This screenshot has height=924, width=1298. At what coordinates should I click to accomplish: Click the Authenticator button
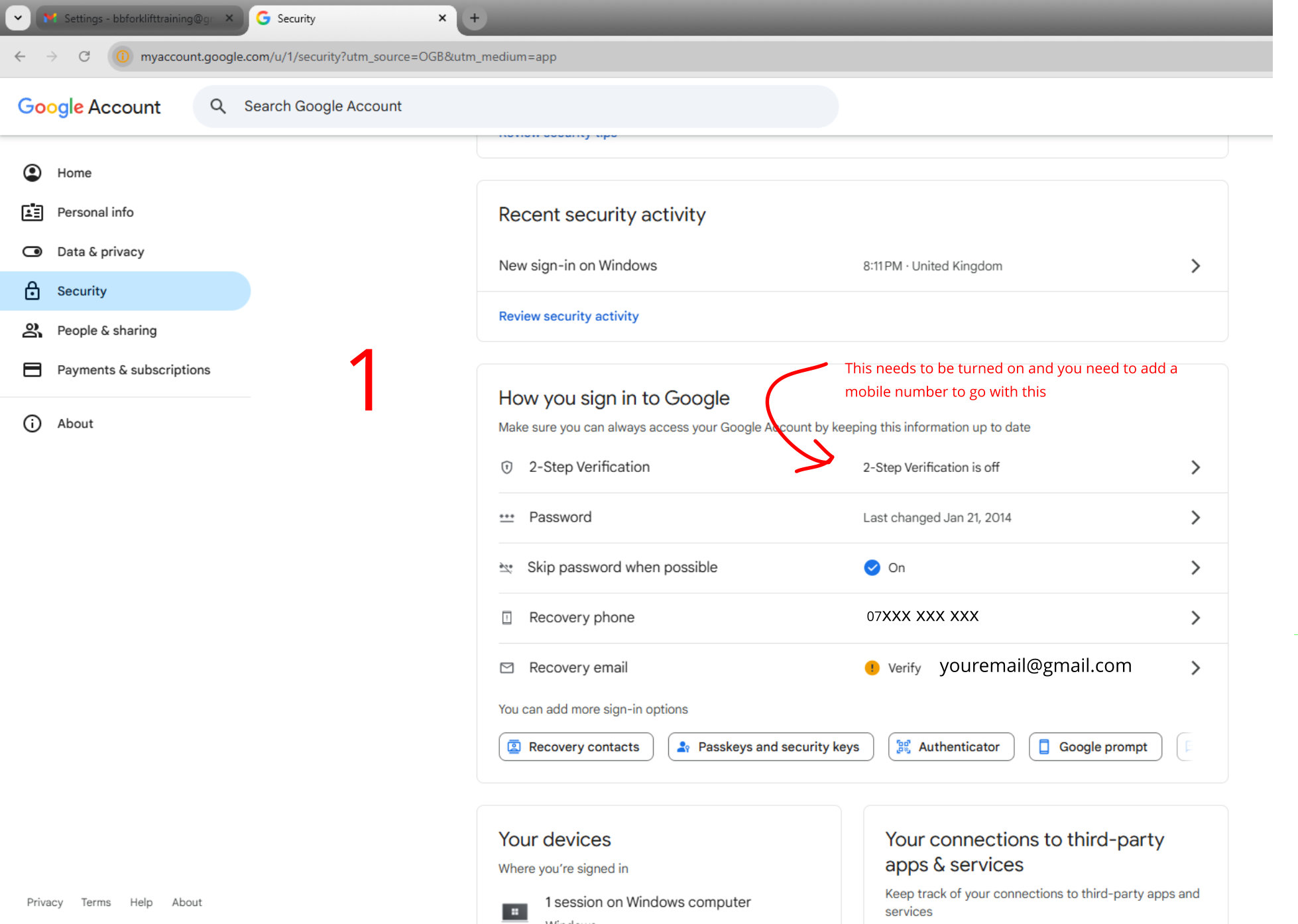950,747
